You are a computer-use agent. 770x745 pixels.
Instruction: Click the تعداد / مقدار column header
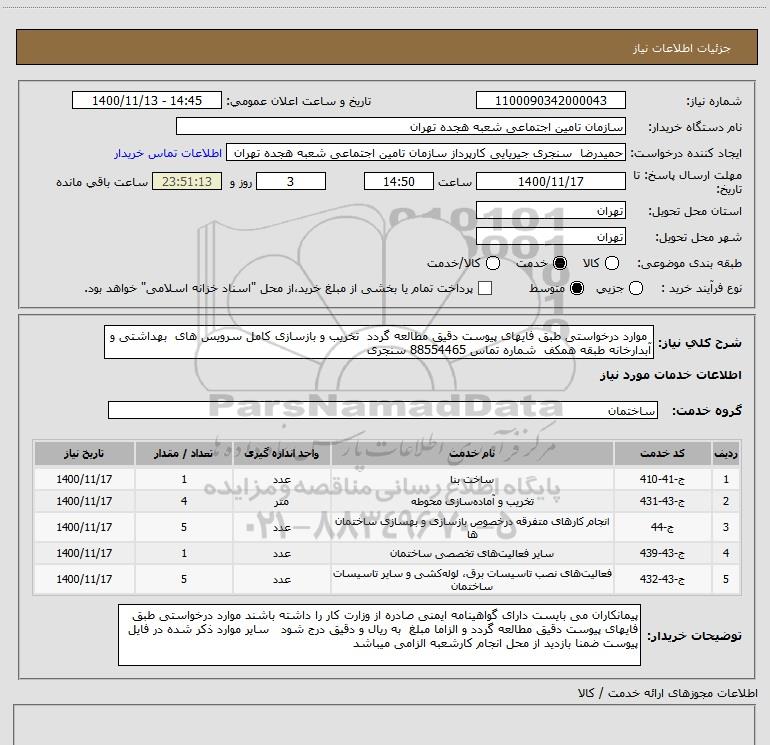184,453
